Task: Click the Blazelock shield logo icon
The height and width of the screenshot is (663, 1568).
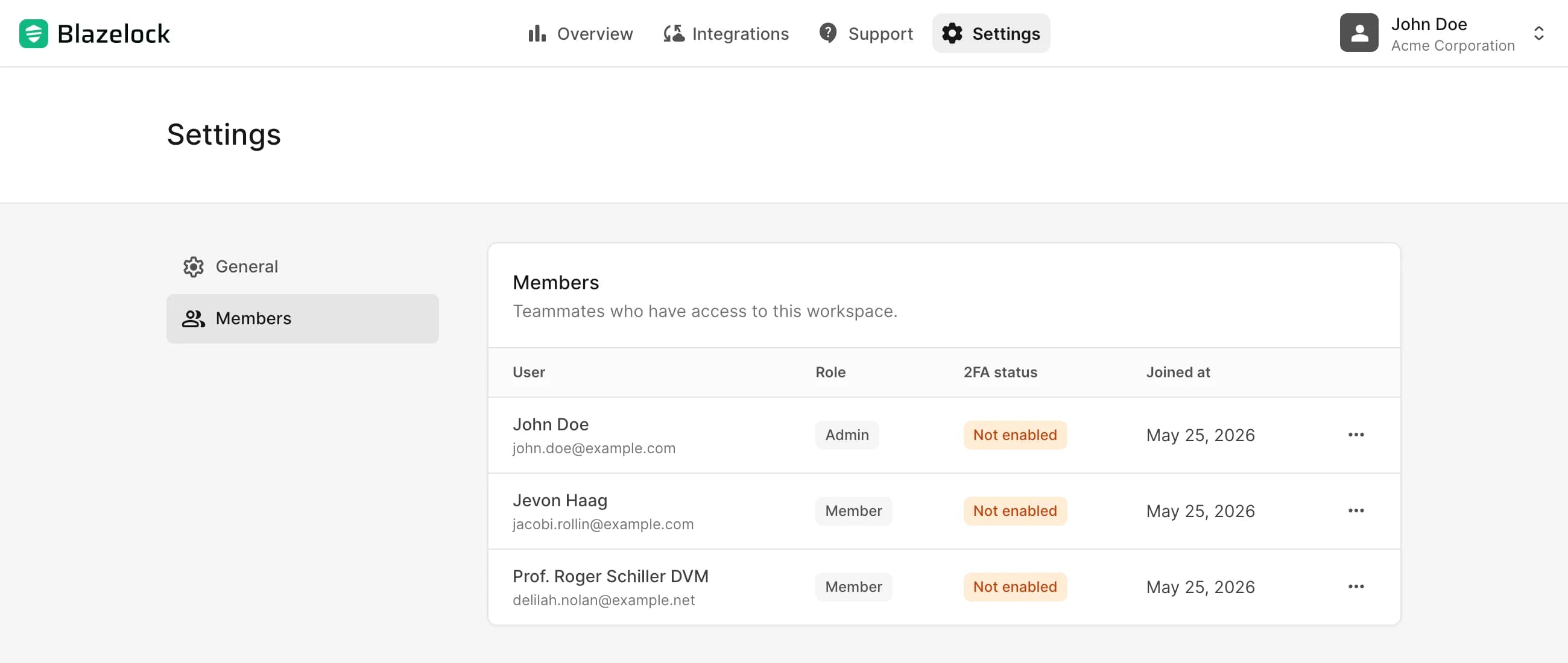Action: pos(34,34)
